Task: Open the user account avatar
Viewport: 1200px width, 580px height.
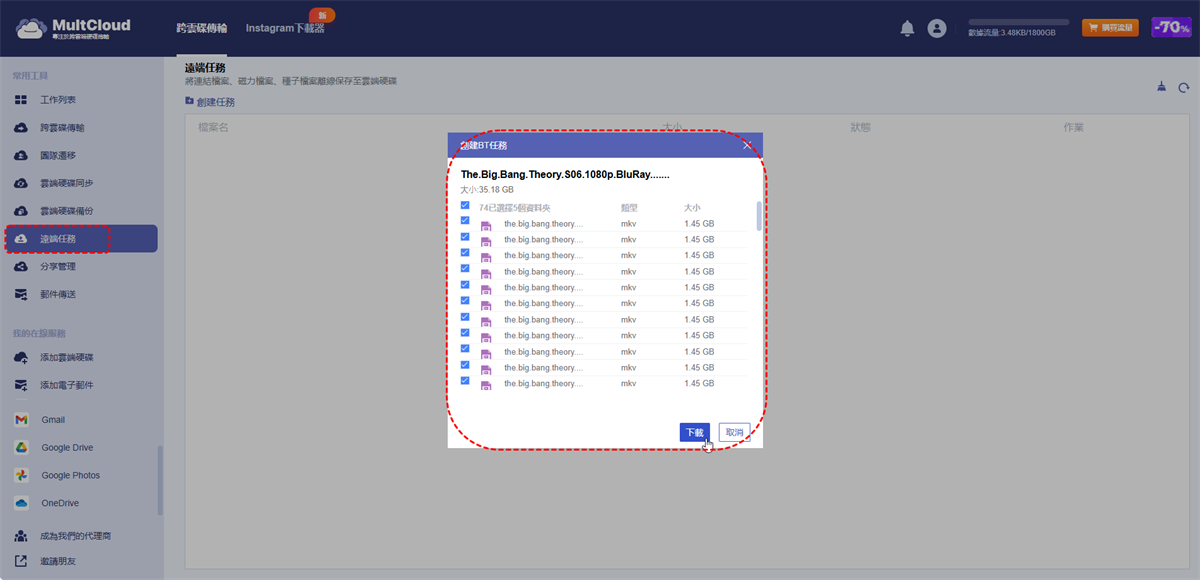Action: (x=937, y=29)
